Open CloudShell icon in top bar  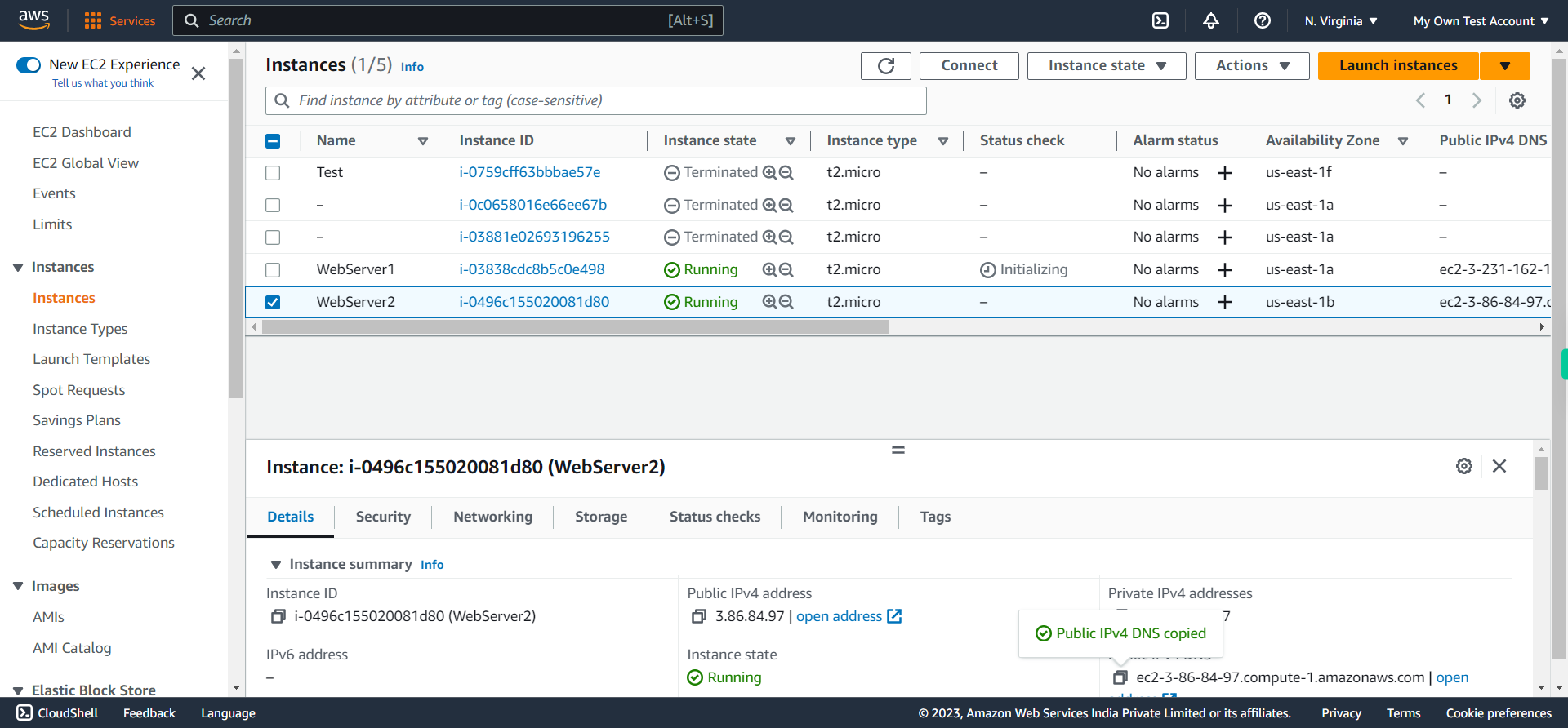pyautogui.click(x=1160, y=20)
